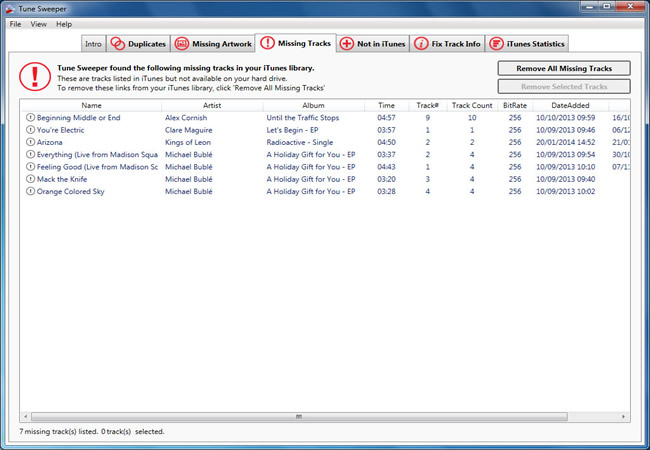
Task: Select the track Mack the Knife
Action: pyautogui.click(x=62, y=179)
